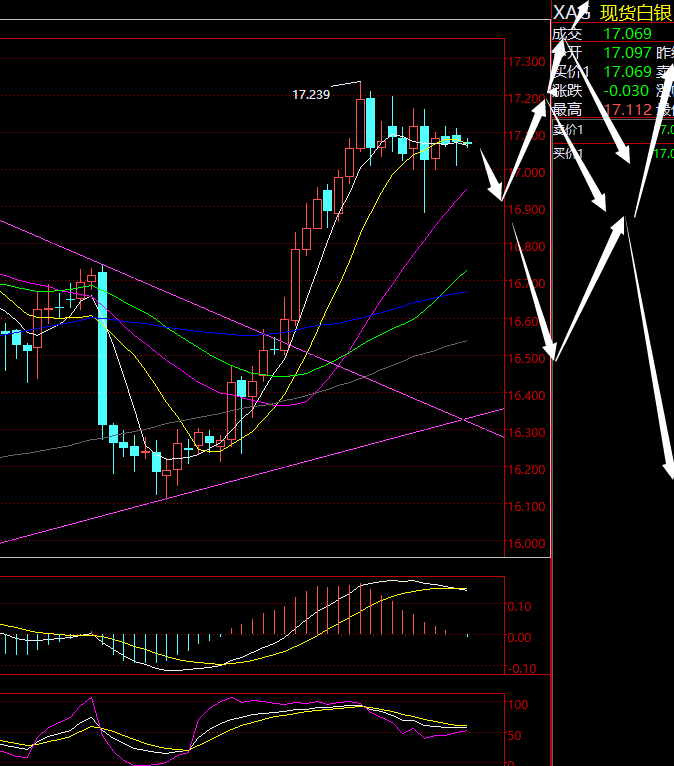
Task: Click the opening price 17.097
Action: click(x=628, y=53)
